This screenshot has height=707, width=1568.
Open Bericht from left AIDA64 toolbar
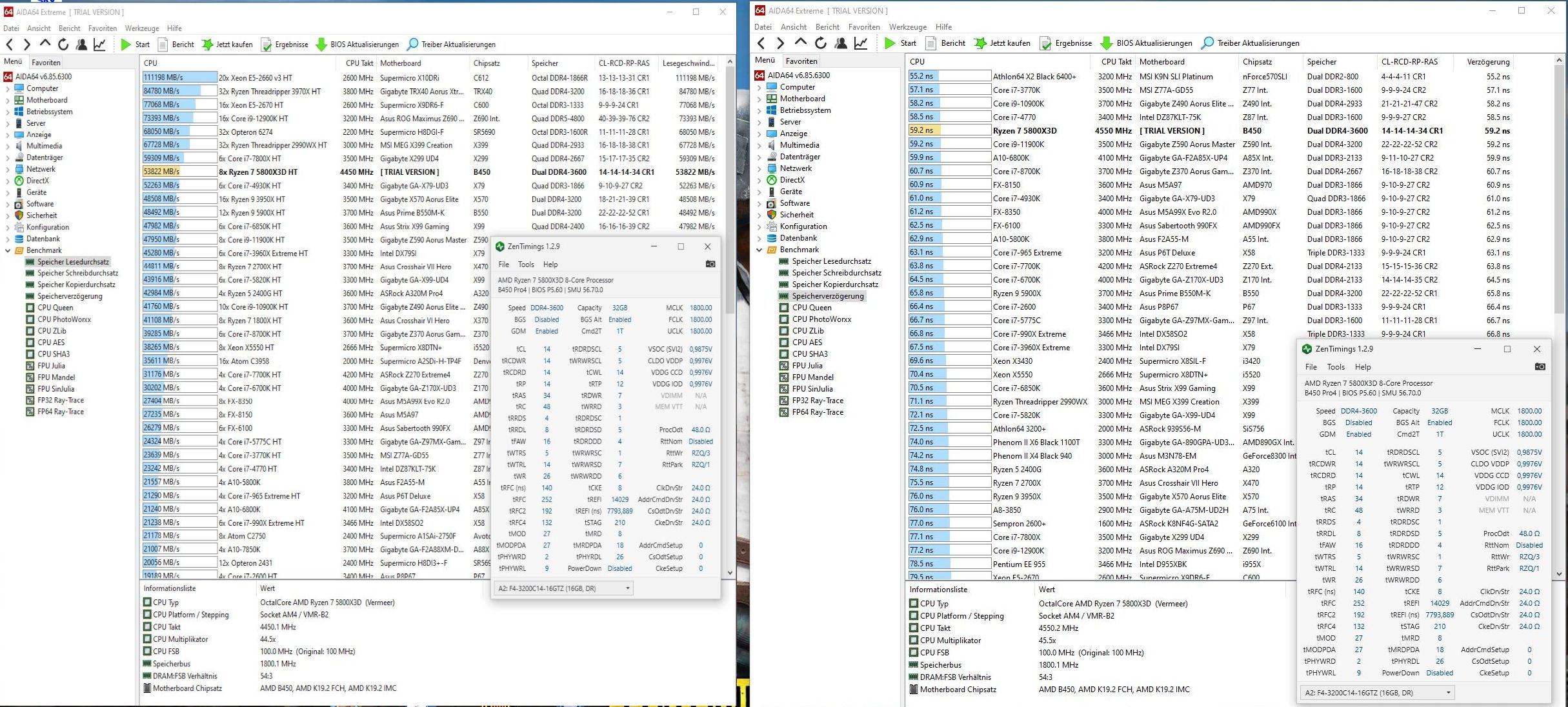point(176,45)
